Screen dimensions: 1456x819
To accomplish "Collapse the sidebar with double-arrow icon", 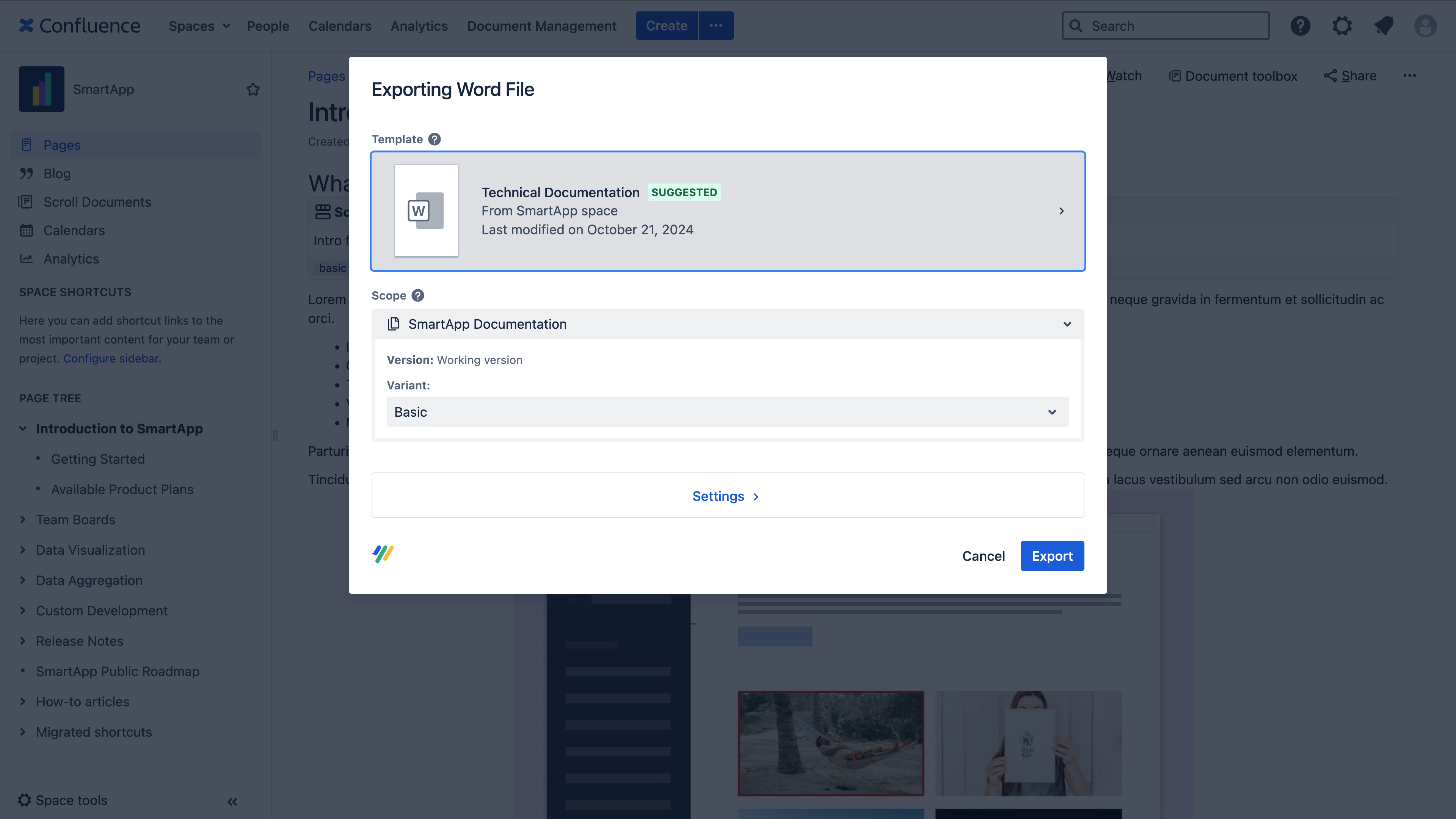I will pyautogui.click(x=232, y=802).
